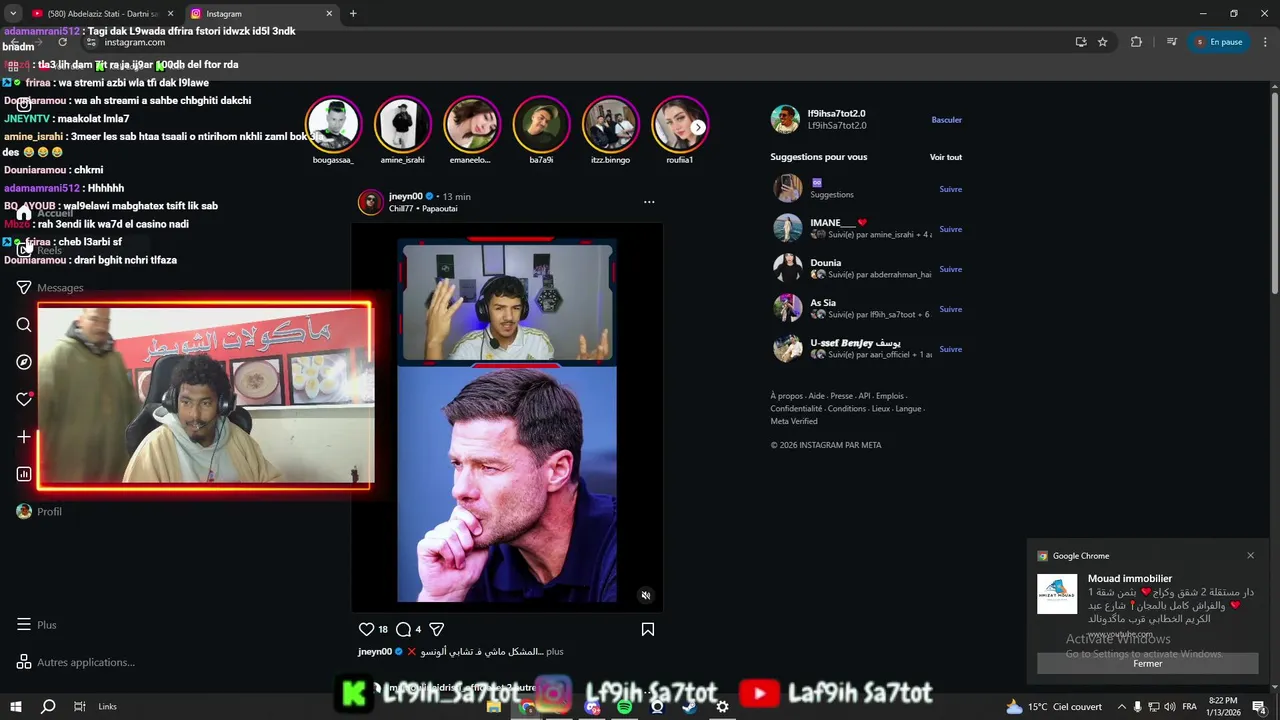
Task: Open more options on jneyn00 post
Action: click(649, 202)
